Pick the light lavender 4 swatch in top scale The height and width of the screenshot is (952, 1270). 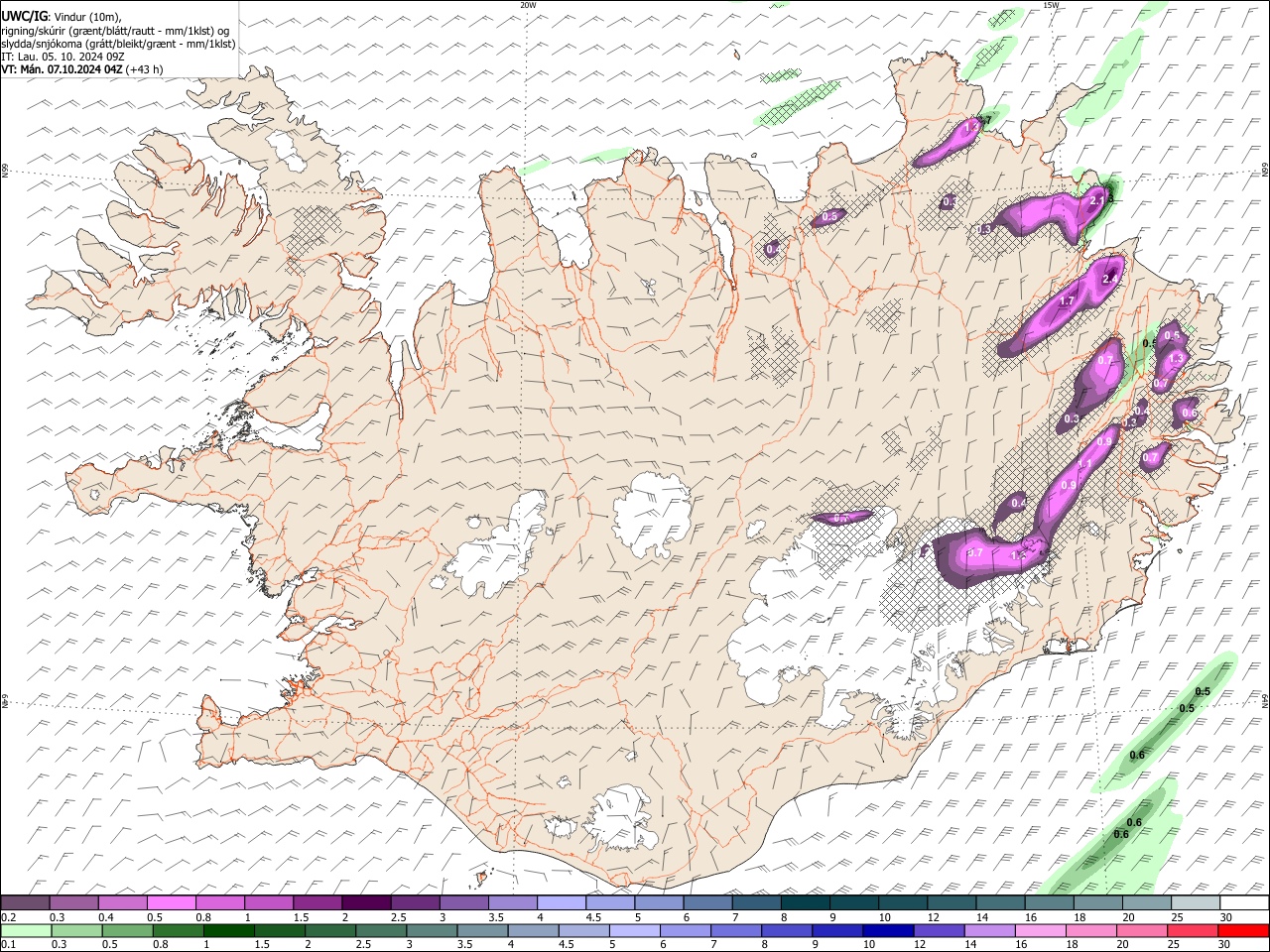click(x=562, y=903)
